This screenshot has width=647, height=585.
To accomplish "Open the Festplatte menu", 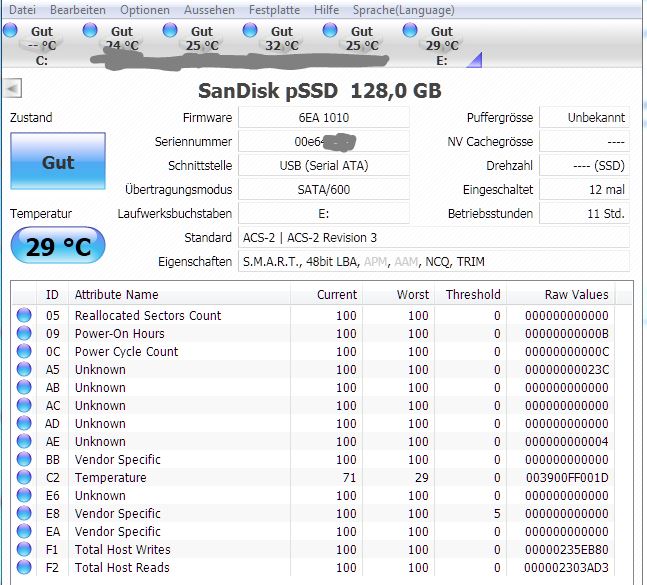I will pyautogui.click(x=274, y=10).
